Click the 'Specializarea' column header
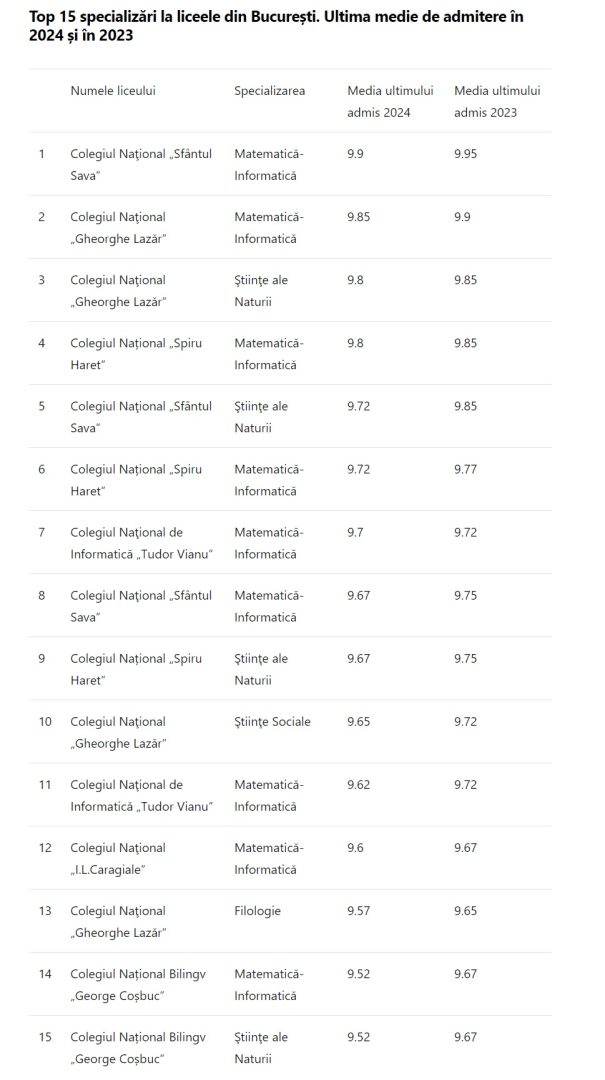Image resolution: width=605 pixels, height=1080 pixels. pos(269,91)
